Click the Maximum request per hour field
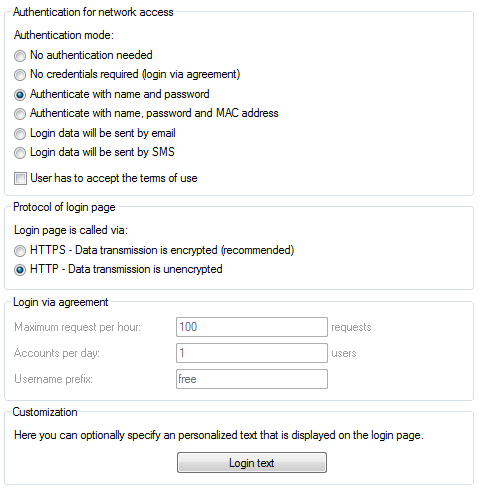Viewport: 481px width, 491px height. click(252, 327)
